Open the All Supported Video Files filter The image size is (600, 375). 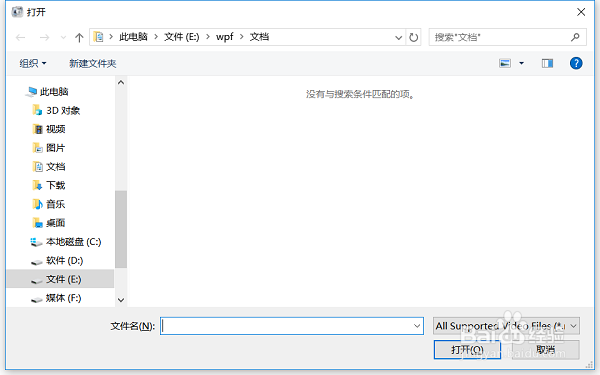506,326
